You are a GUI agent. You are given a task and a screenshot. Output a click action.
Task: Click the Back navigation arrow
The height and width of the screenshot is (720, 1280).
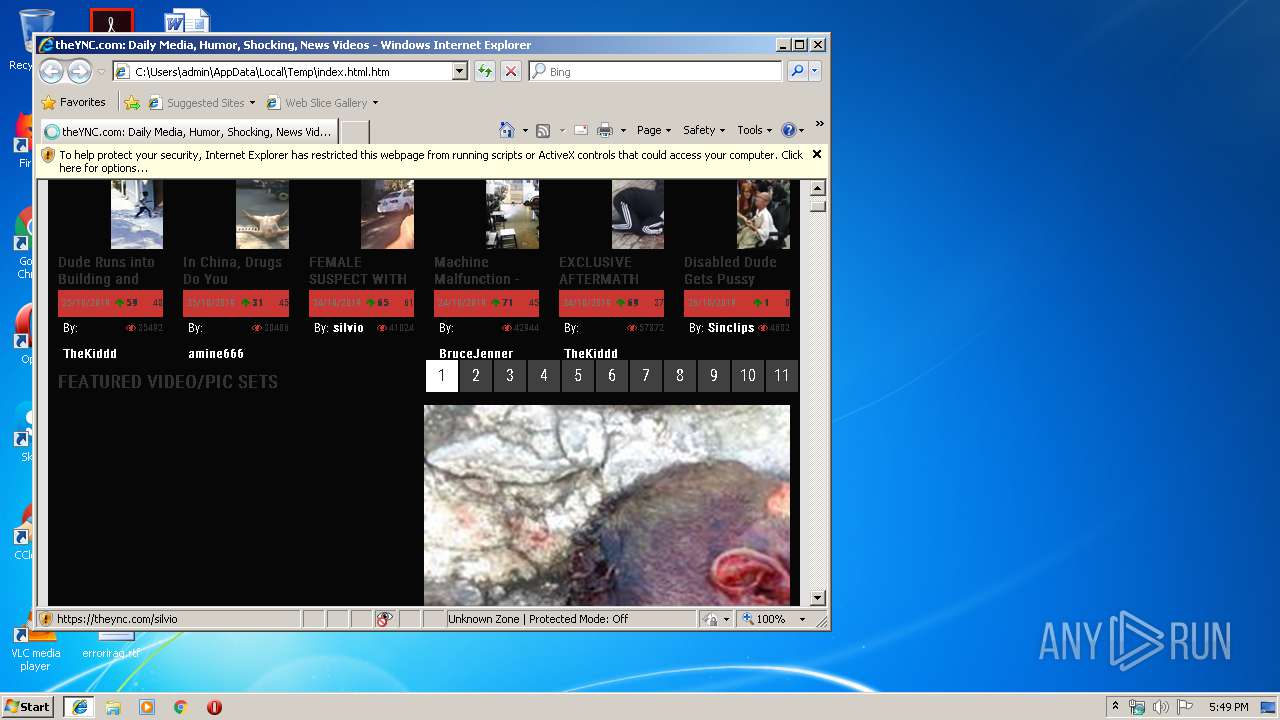pyautogui.click(x=52, y=71)
